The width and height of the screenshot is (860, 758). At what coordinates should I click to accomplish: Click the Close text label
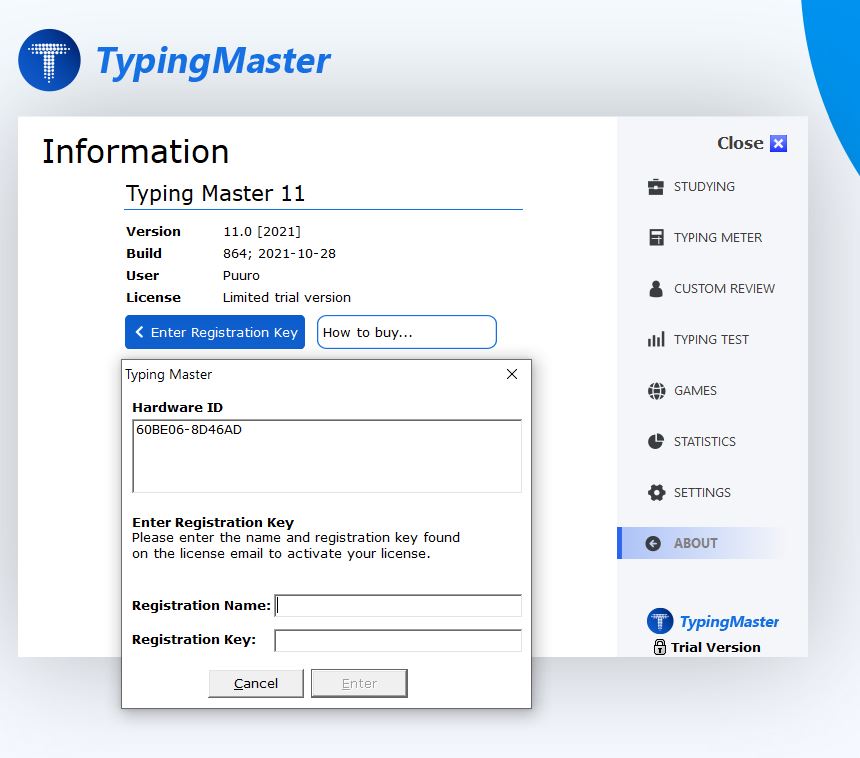pos(740,143)
